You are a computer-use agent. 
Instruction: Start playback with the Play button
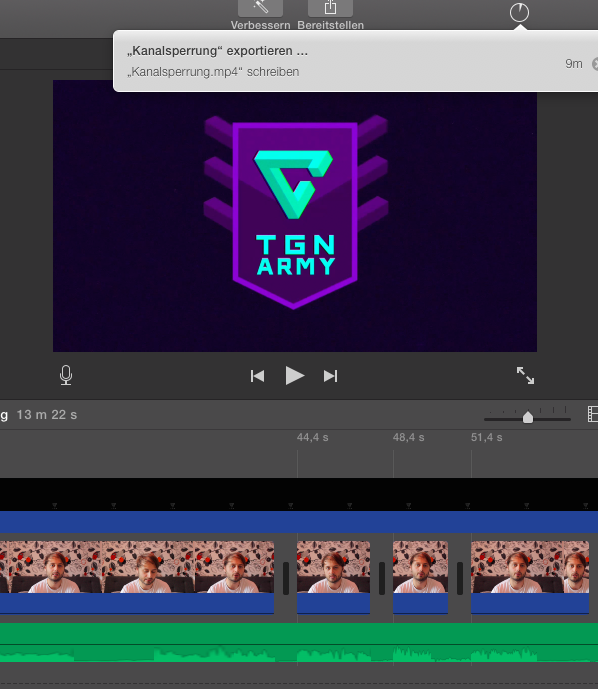[x=294, y=376]
